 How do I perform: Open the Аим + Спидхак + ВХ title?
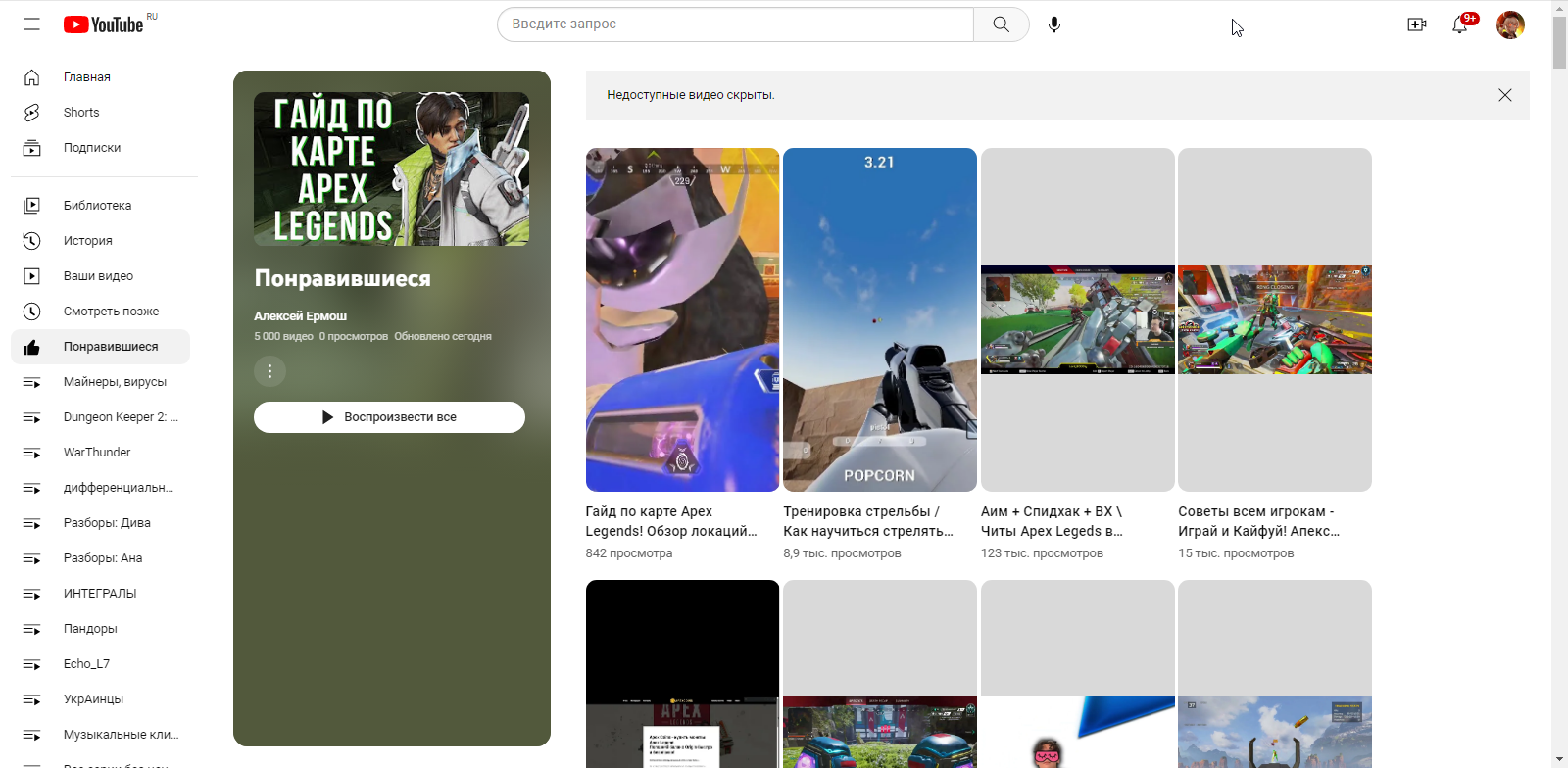point(1052,521)
